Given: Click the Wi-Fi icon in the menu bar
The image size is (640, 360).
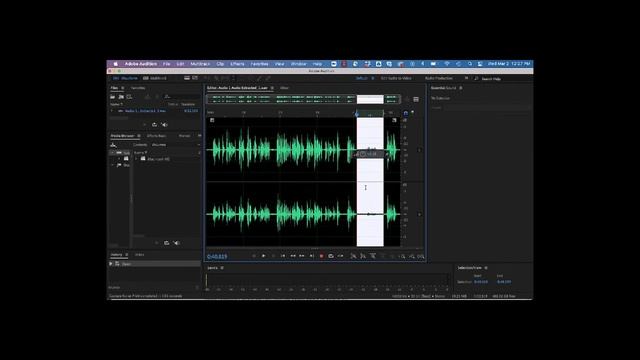Looking at the screenshot, I should click(x=447, y=64).
